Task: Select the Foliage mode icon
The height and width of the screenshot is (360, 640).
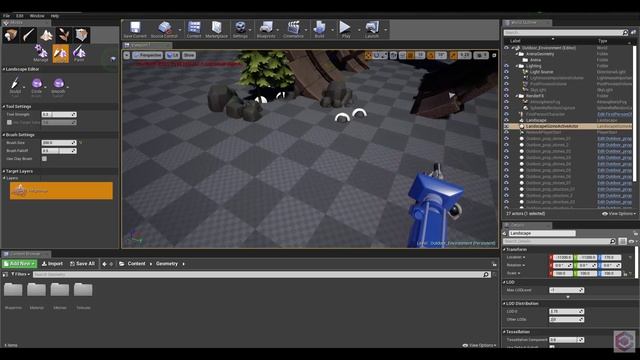Action: click(x=63, y=35)
